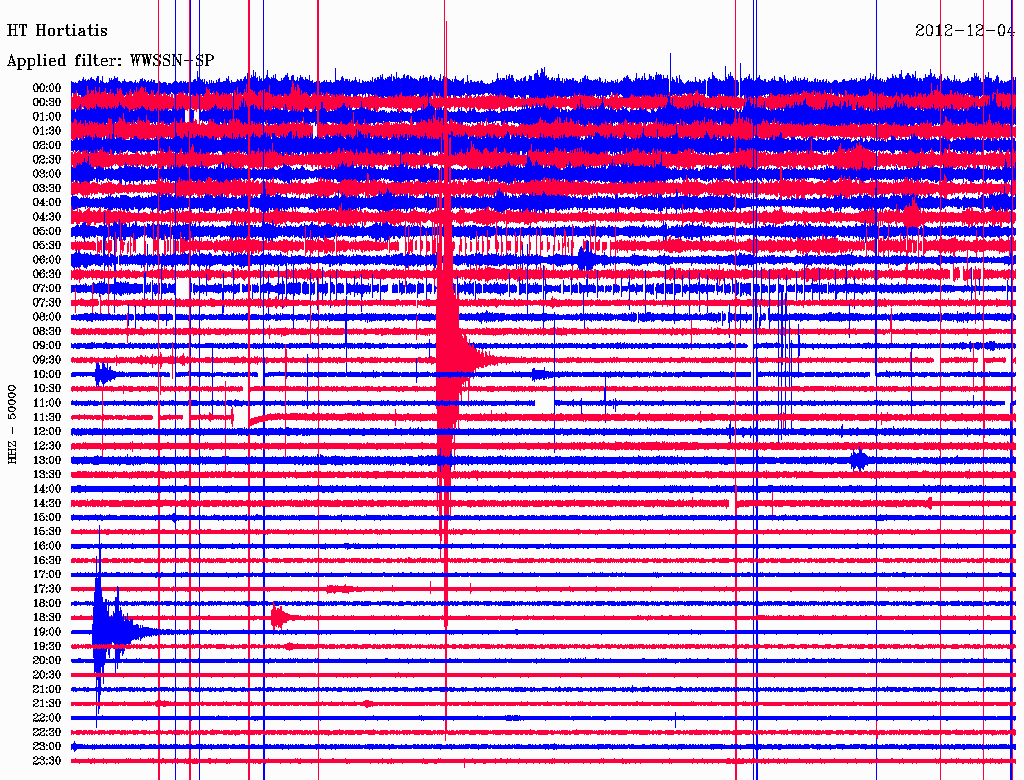Select the 04:30 time label
This screenshot has height=780, width=1024.
[47, 217]
